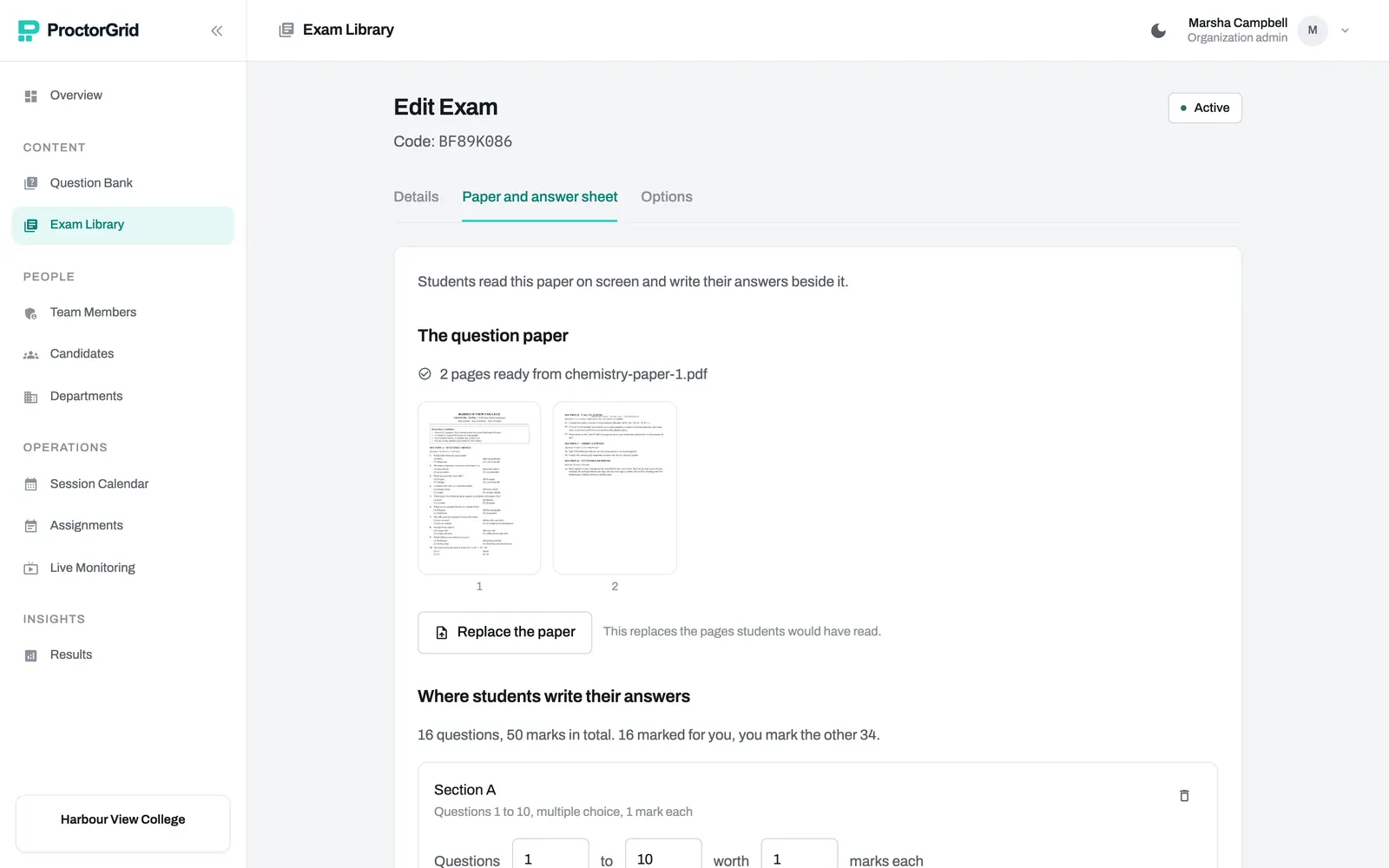The width and height of the screenshot is (1389, 868).
Task: Delete Section A with trash icon
Action: [x=1184, y=796]
